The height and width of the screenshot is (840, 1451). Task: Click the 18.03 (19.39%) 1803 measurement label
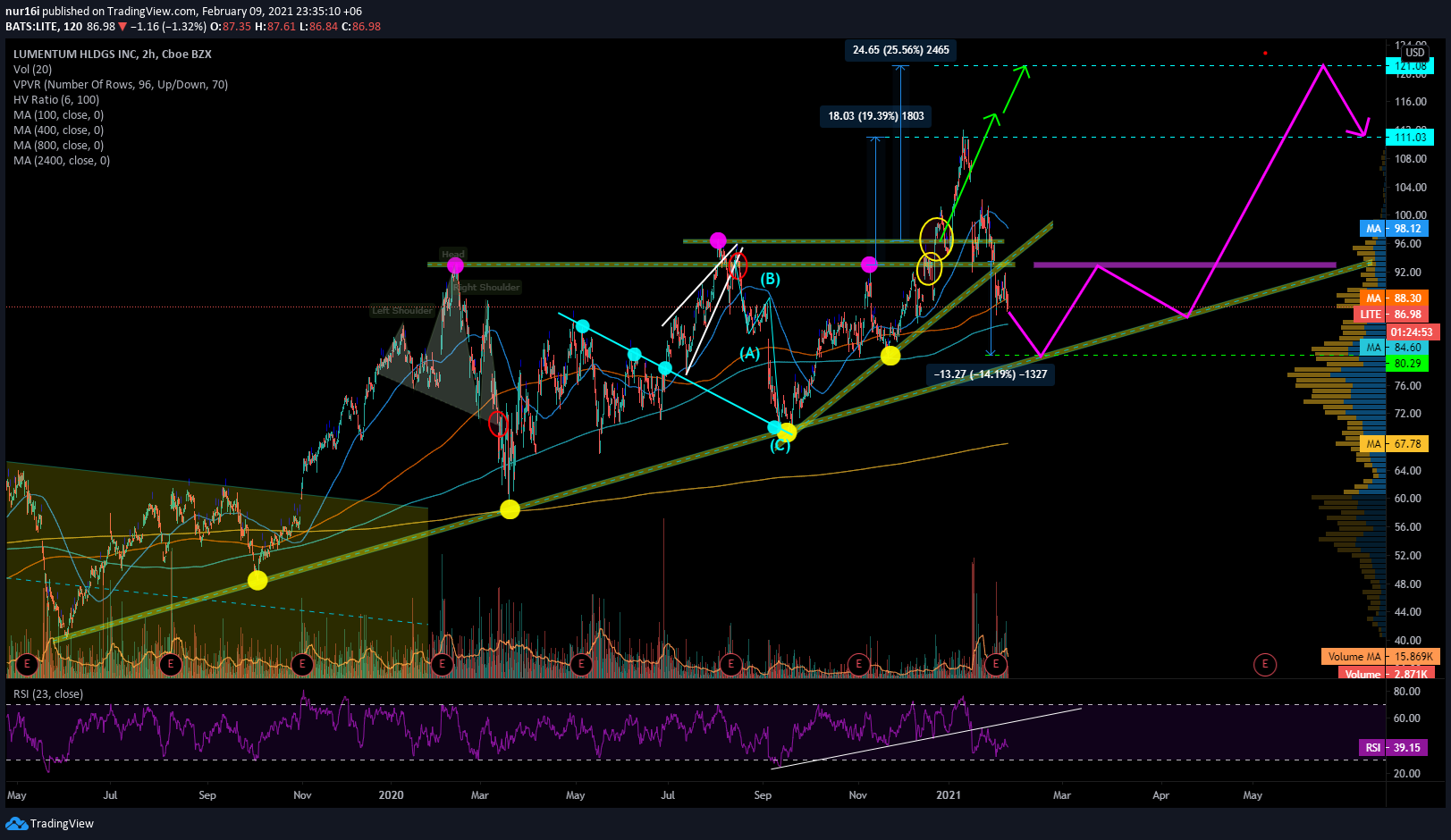pyautogui.click(x=876, y=116)
